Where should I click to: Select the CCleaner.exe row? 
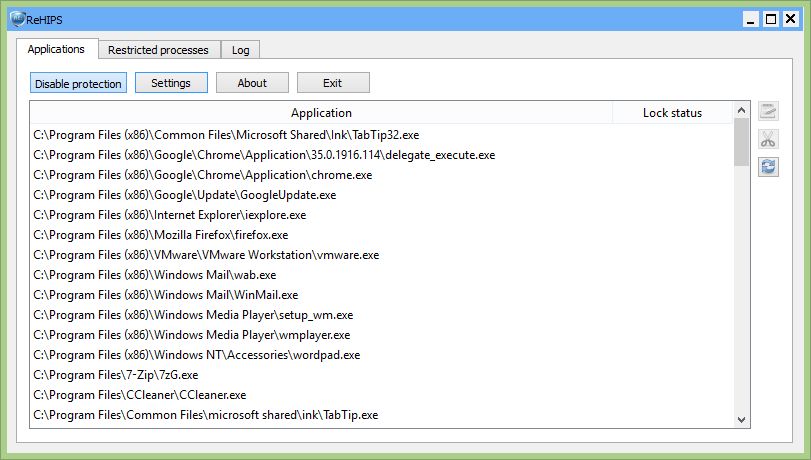coord(381,395)
